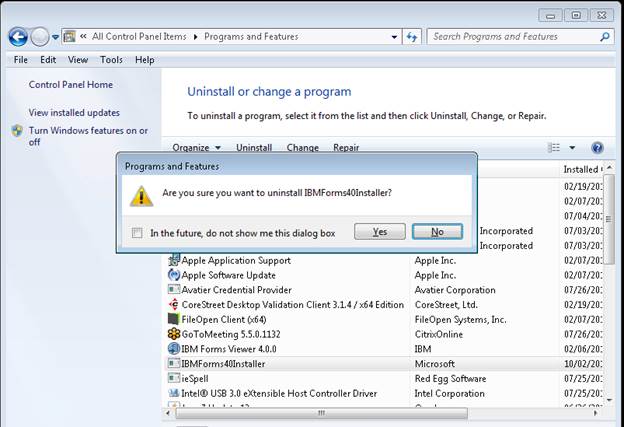
Task: Click the horizontal scrollbar right arrow
Action: point(596,413)
